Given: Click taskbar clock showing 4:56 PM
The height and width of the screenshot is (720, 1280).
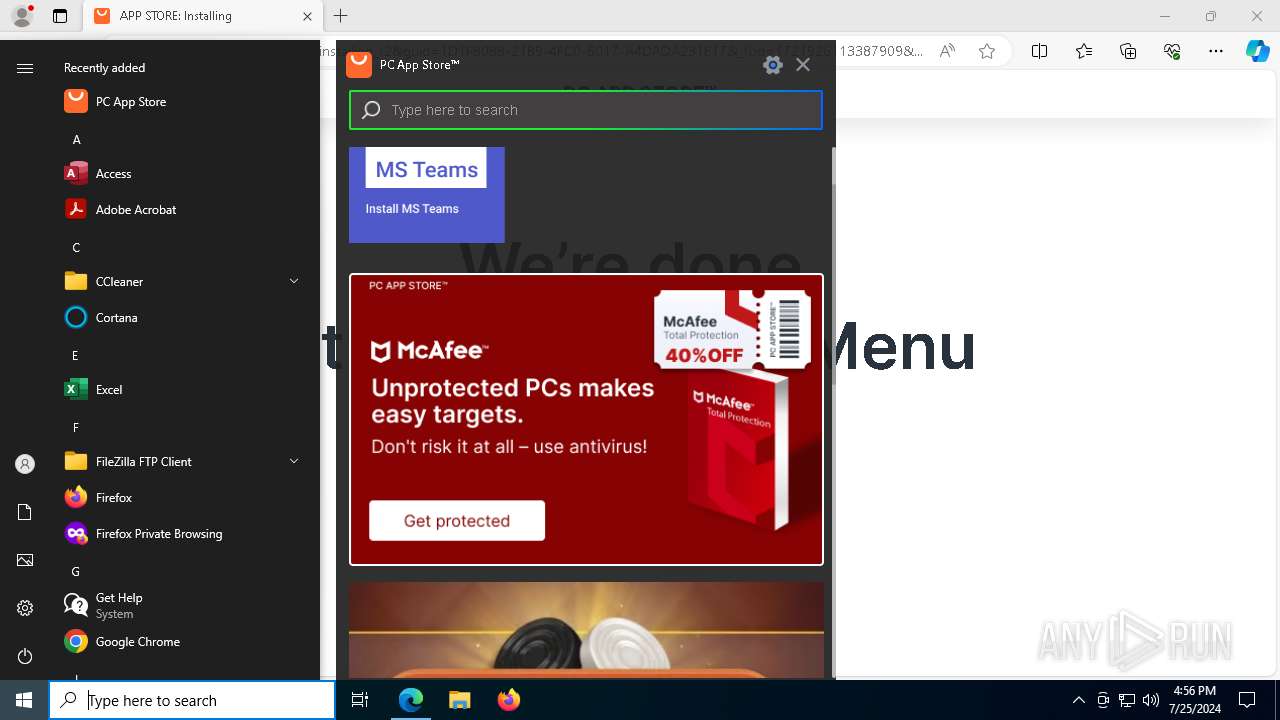Looking at the screenshot, I should click(x=1194, y=700).
